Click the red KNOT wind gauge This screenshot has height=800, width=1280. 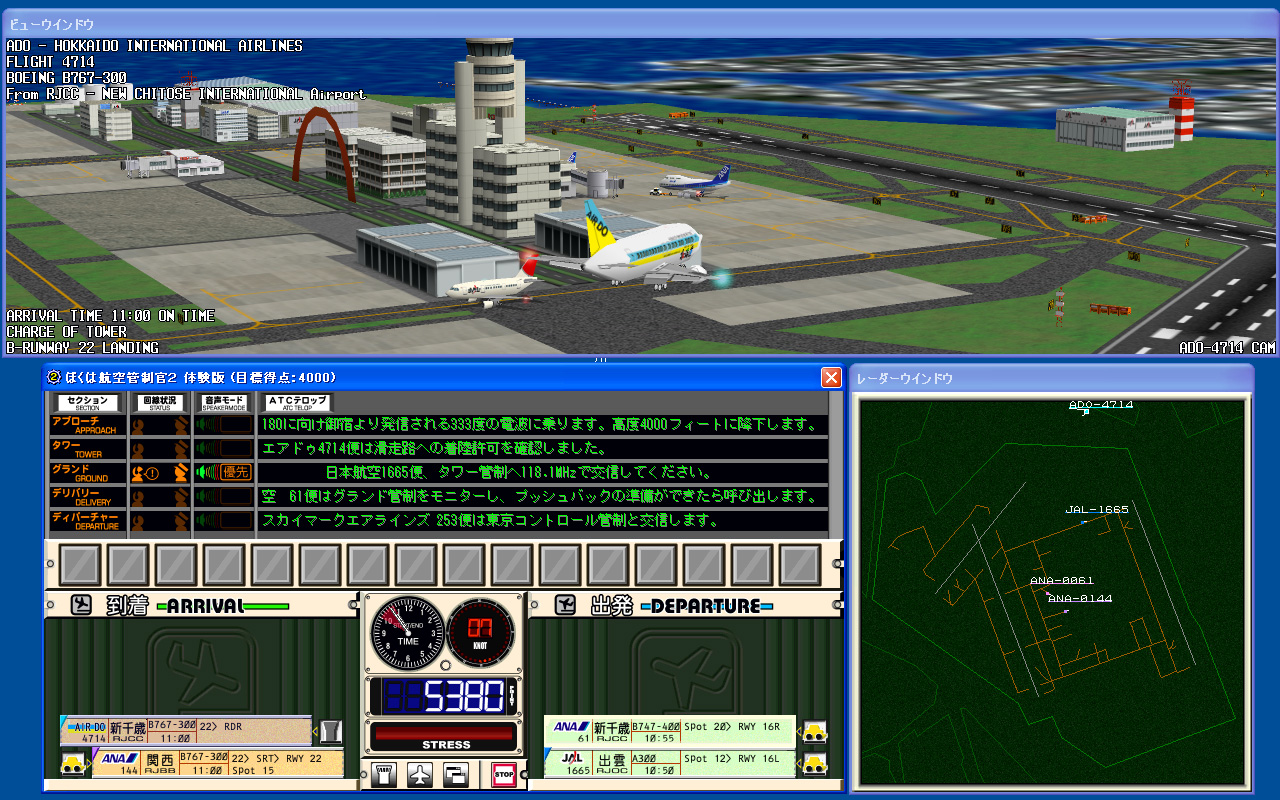point(481,632)
